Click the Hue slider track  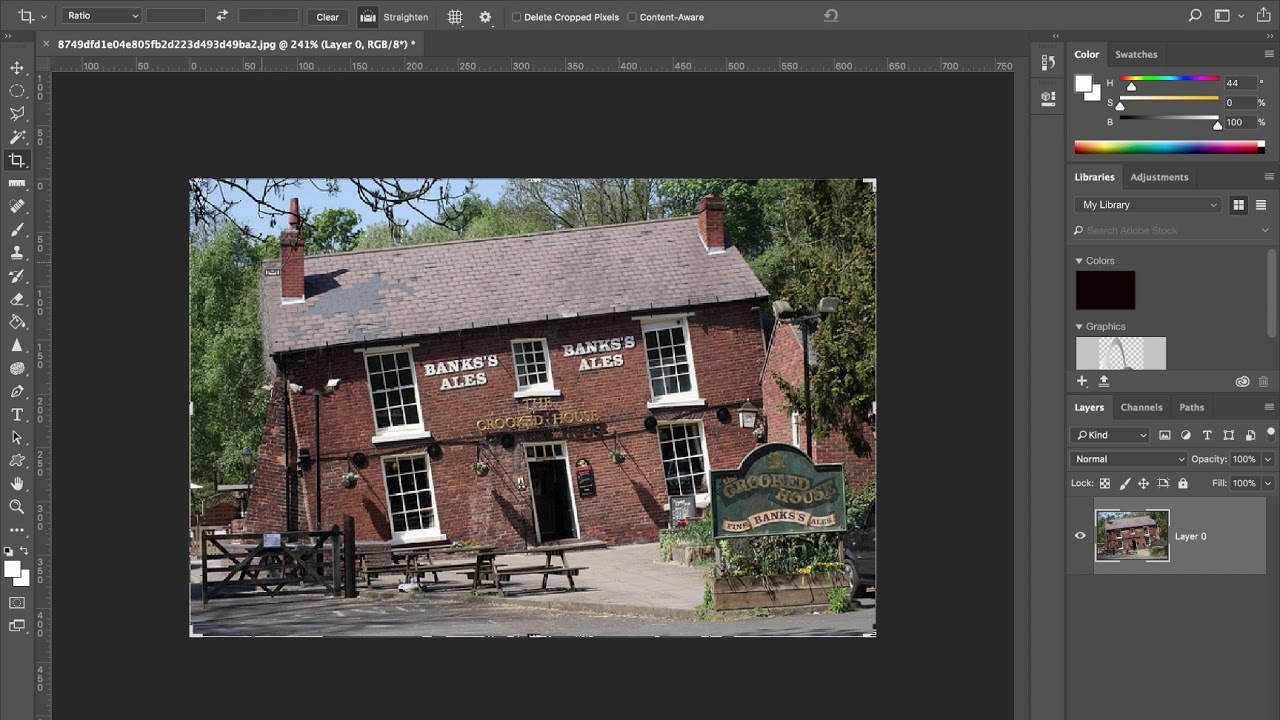coord(1168,78)
